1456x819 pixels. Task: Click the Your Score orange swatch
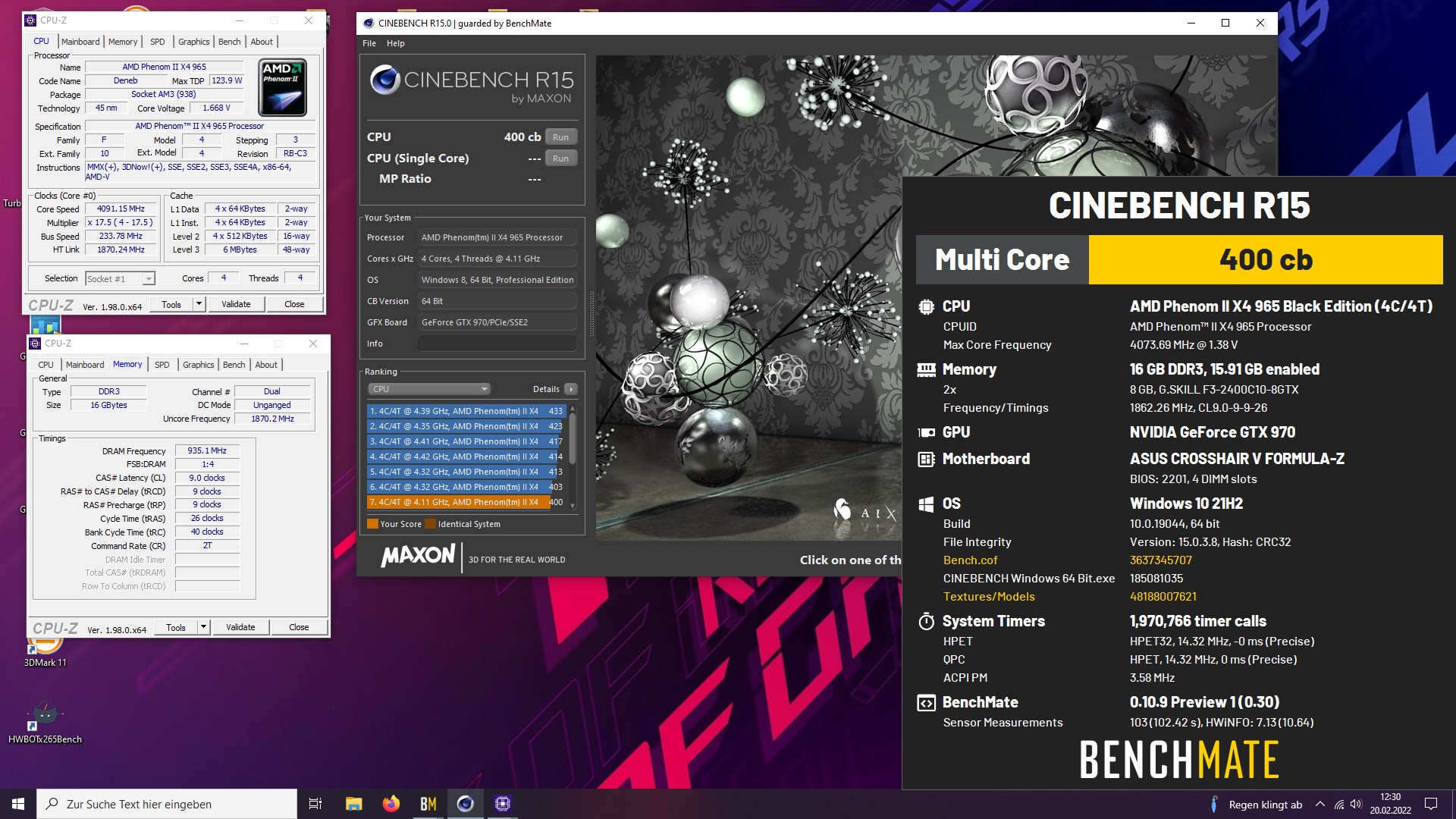372,524
